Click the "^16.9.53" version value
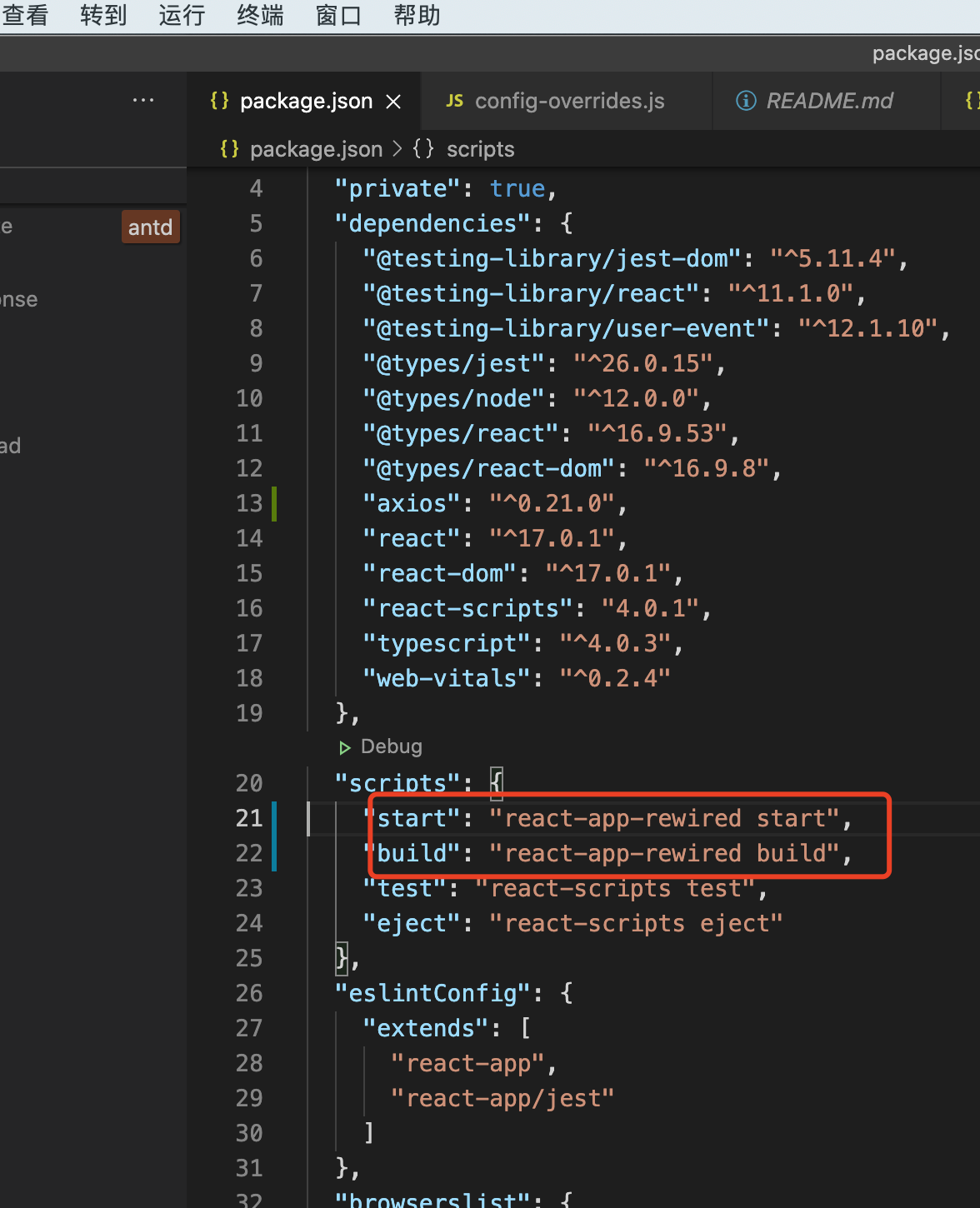 tap(657, 434)
